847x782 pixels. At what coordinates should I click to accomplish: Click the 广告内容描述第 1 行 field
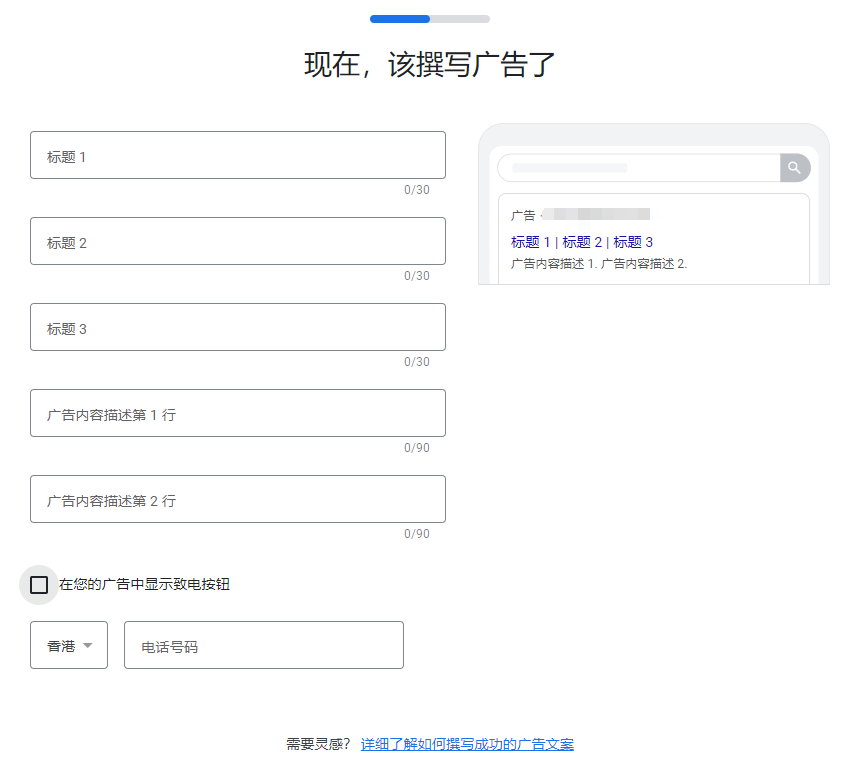coord(237,413)
